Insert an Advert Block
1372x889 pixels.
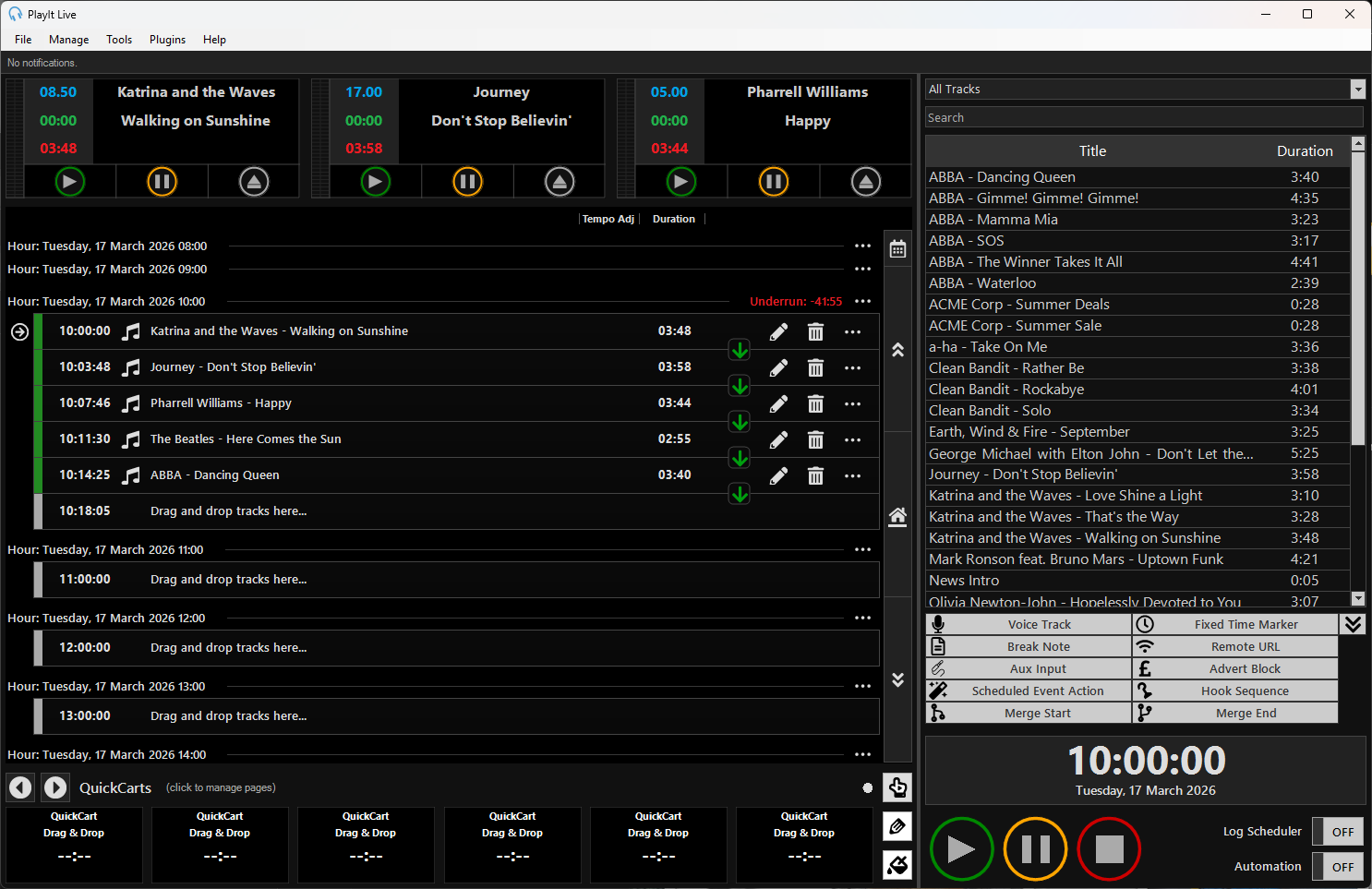1235,669
